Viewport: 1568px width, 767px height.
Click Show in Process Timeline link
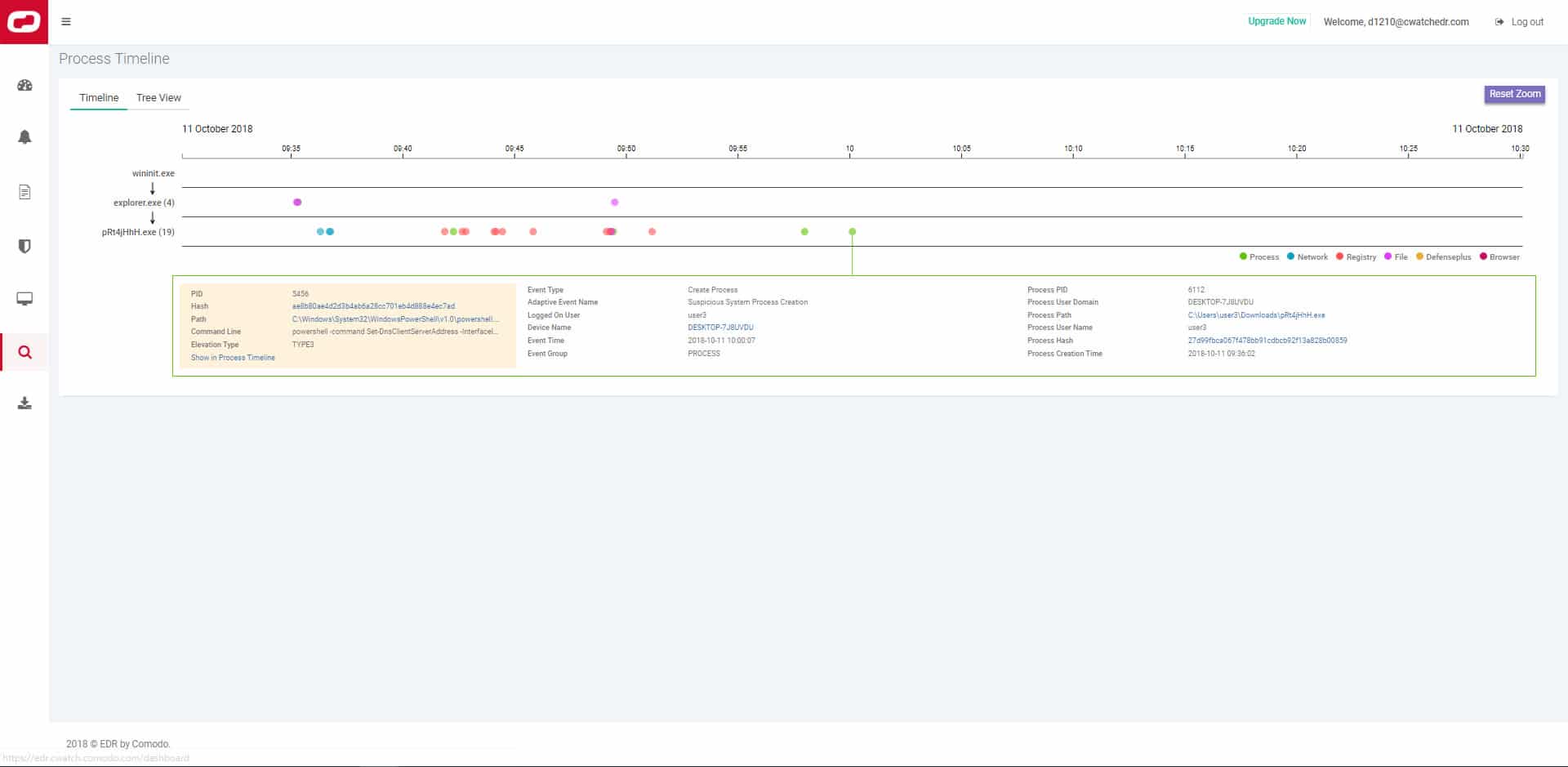pyautogui.click(x=233, y=358)
